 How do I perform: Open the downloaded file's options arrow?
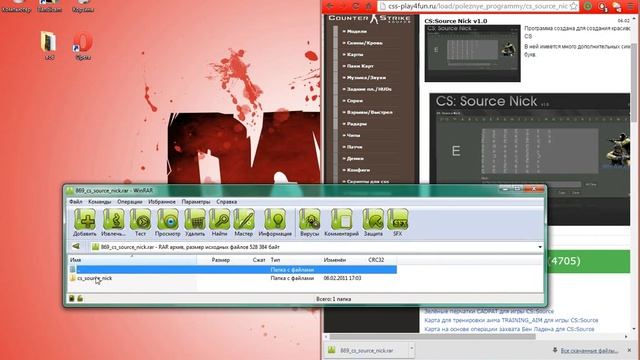[x=411, y=349]
